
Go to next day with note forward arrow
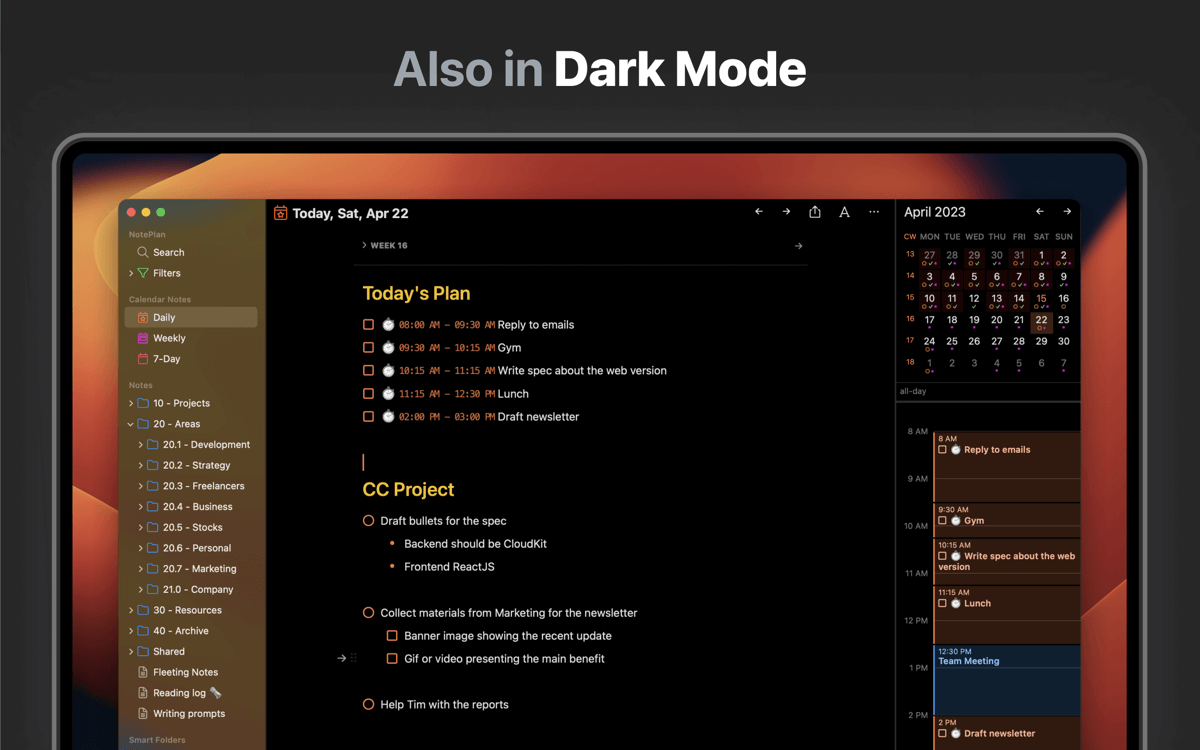click(x=786, y=212)
